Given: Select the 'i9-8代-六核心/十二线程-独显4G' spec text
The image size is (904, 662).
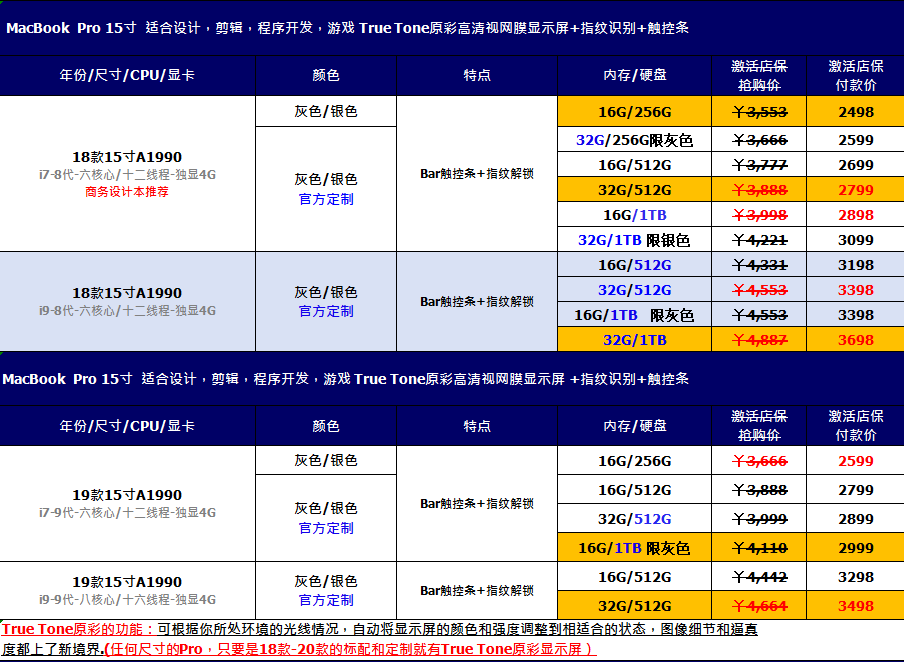Looking at the screenshot, I should pos(127,311).
